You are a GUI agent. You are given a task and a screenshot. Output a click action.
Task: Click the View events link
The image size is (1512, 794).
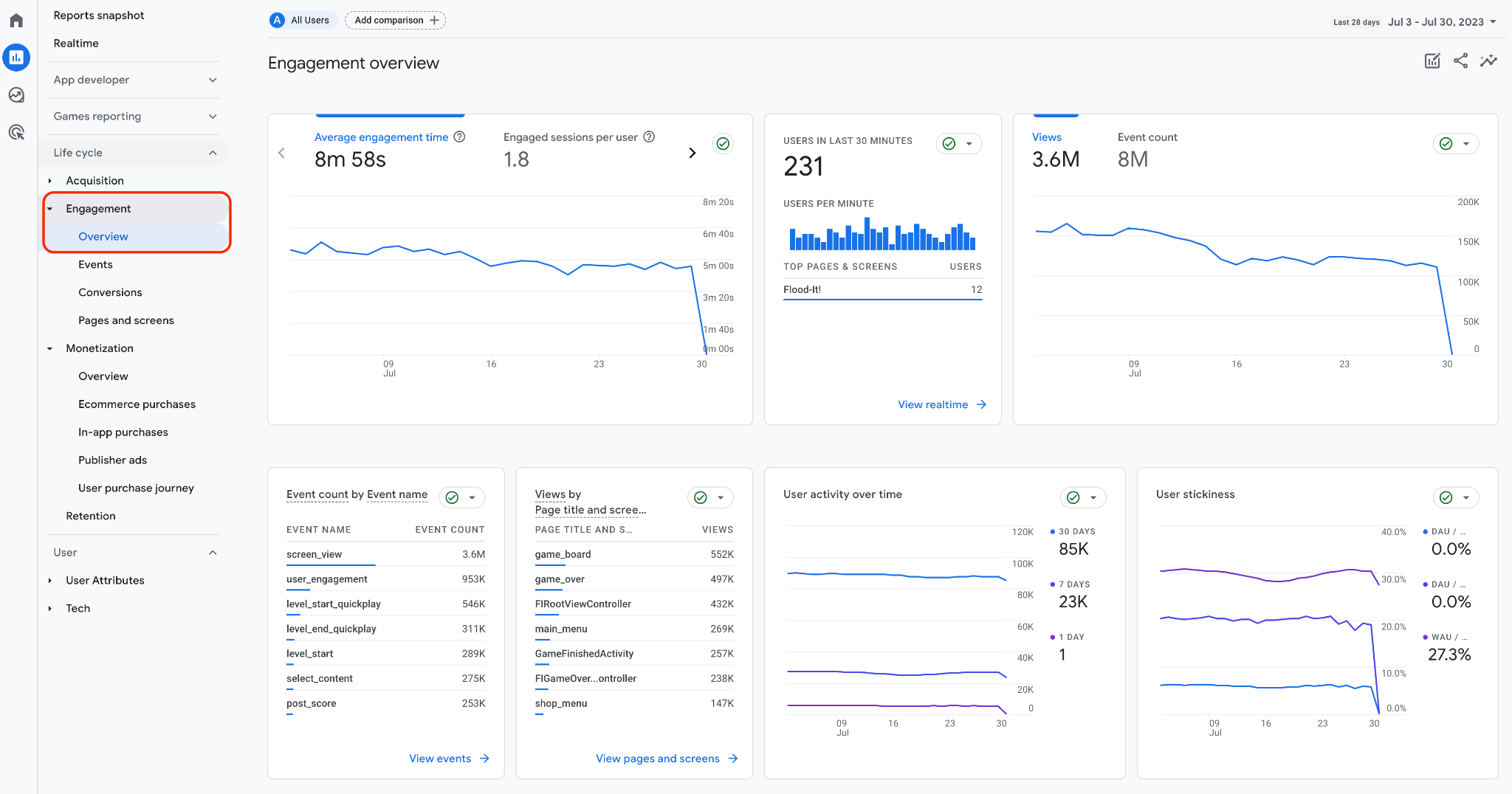click(440, 759)
